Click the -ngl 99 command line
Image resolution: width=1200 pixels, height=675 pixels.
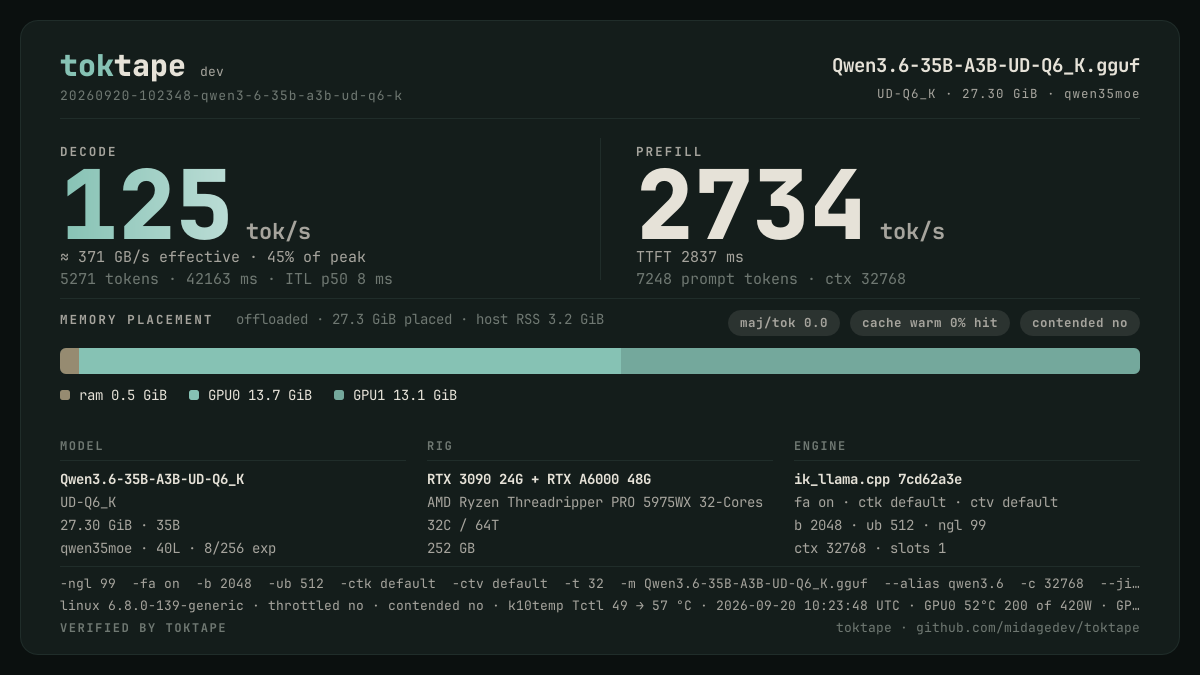pos(600,583)
